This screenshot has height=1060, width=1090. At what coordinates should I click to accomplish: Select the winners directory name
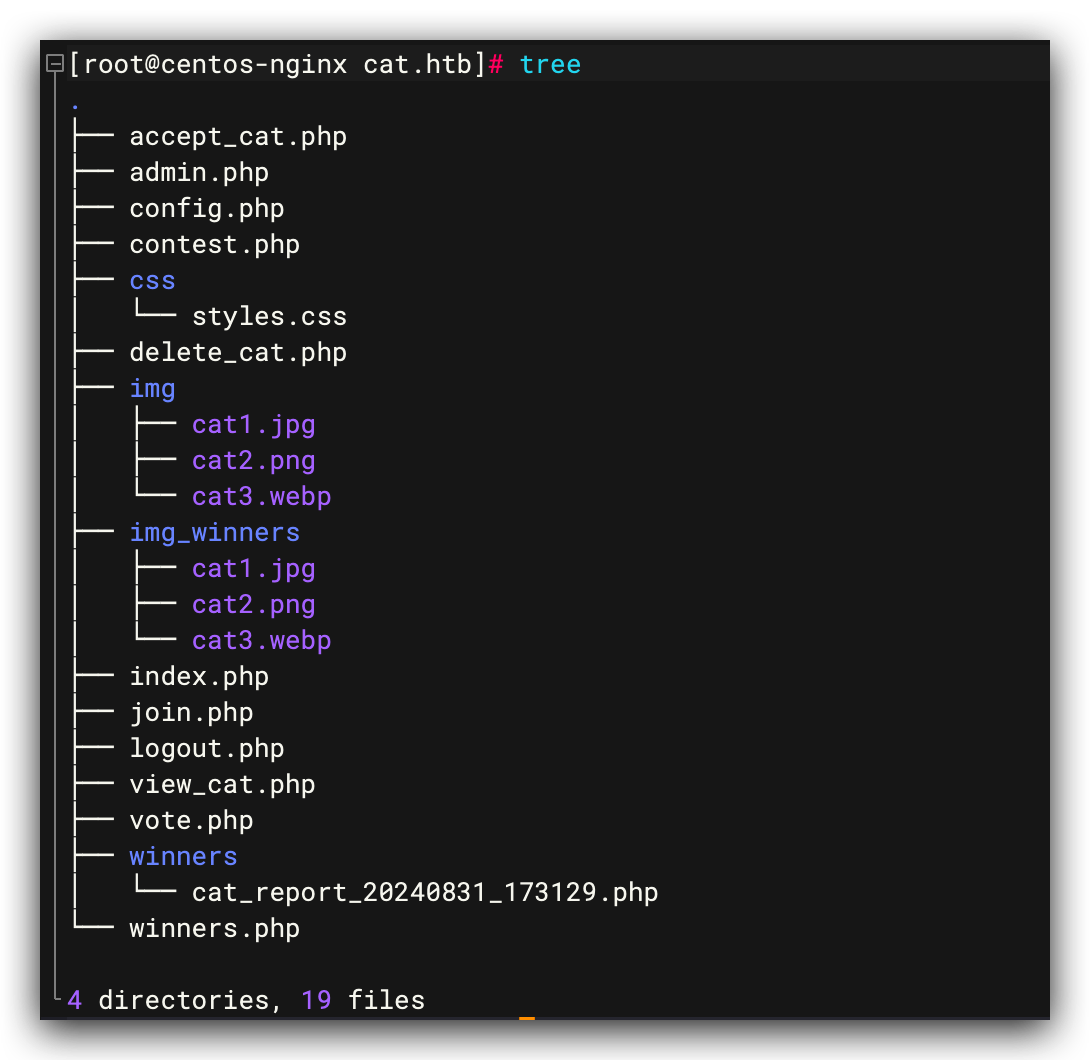tap(183, 857)
